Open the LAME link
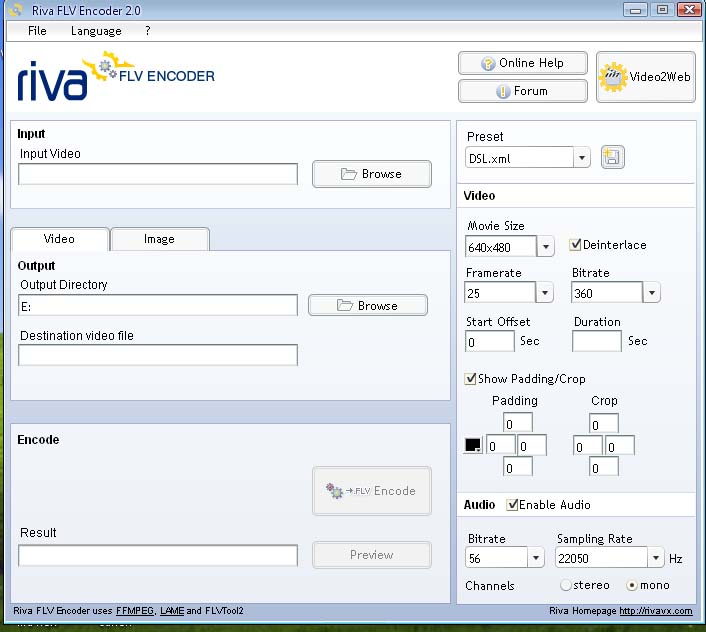This screenshot has height=632, width=706. point(172,611)
